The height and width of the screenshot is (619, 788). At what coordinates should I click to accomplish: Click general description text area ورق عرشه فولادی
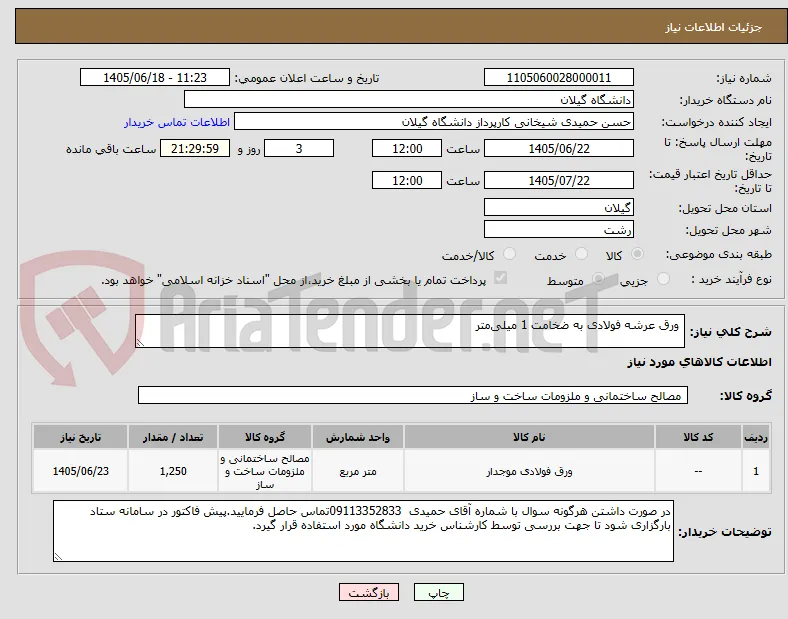coord(410,331)
